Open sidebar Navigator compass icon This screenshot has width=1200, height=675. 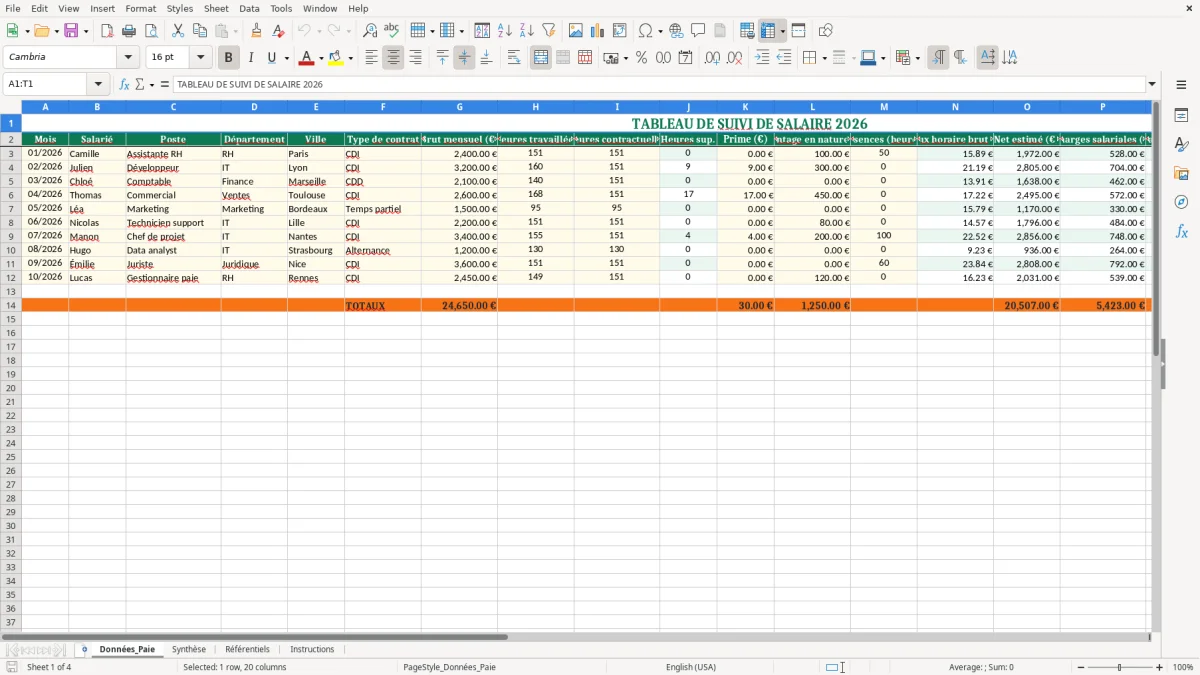[1181, 203]
